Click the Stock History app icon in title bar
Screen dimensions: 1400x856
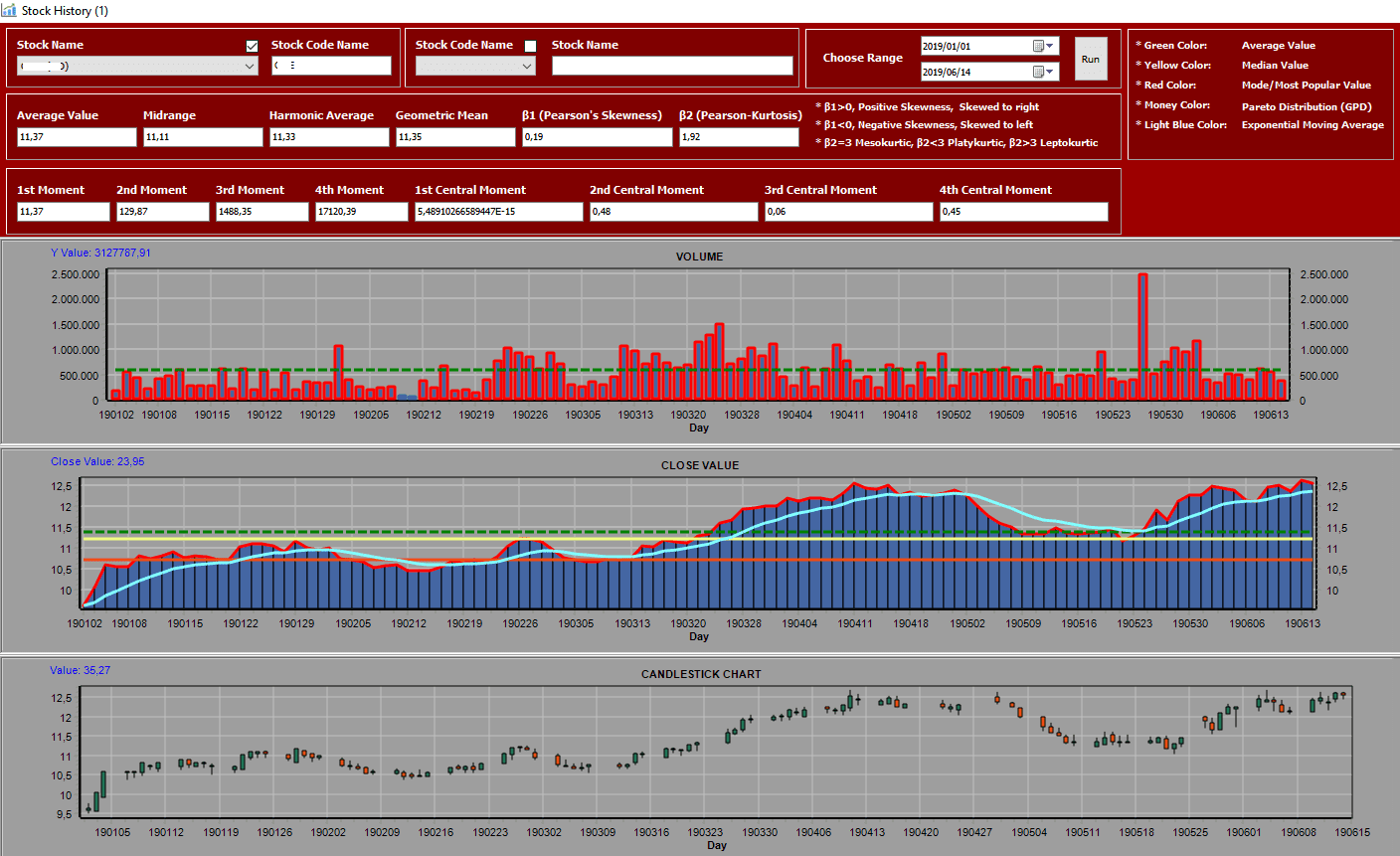point(9,10)
